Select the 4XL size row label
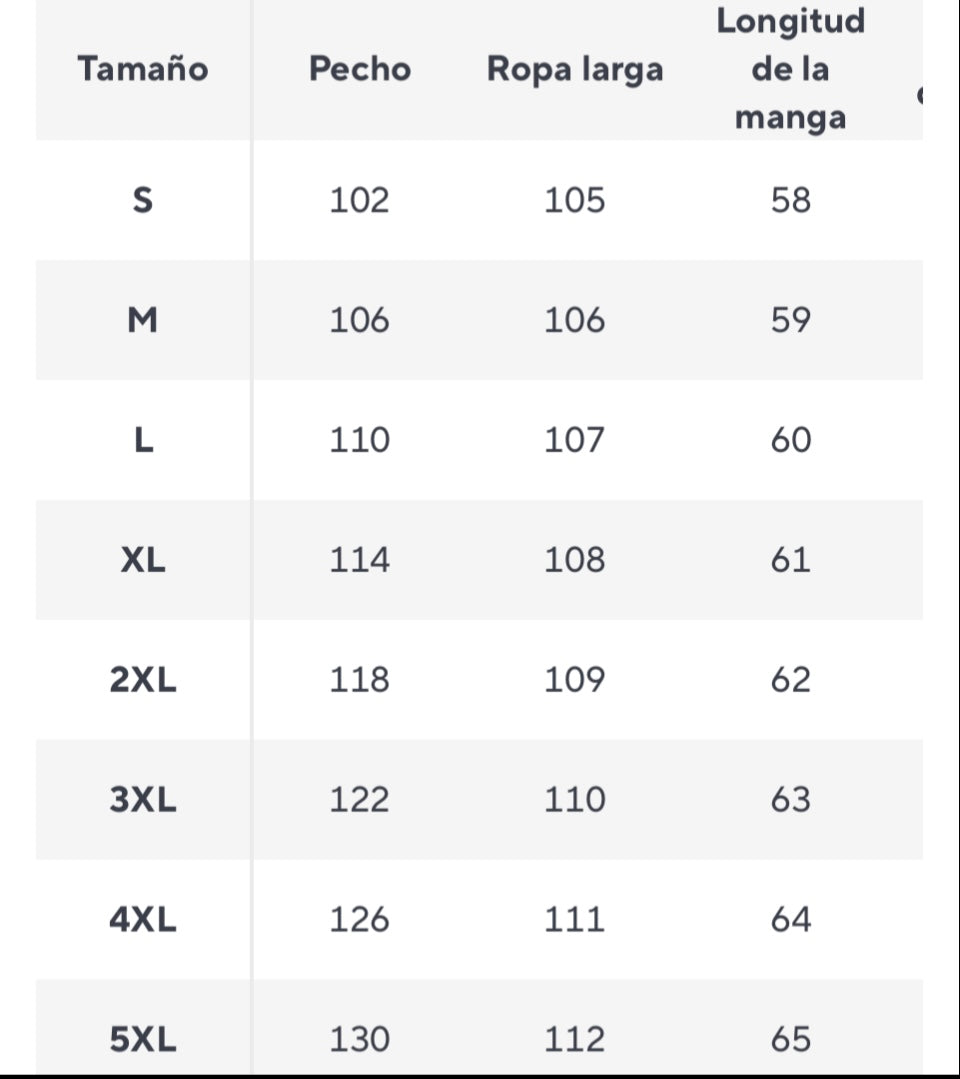Screen dimensions: 960x1079 pyautogui.click(x=143, y=920)
